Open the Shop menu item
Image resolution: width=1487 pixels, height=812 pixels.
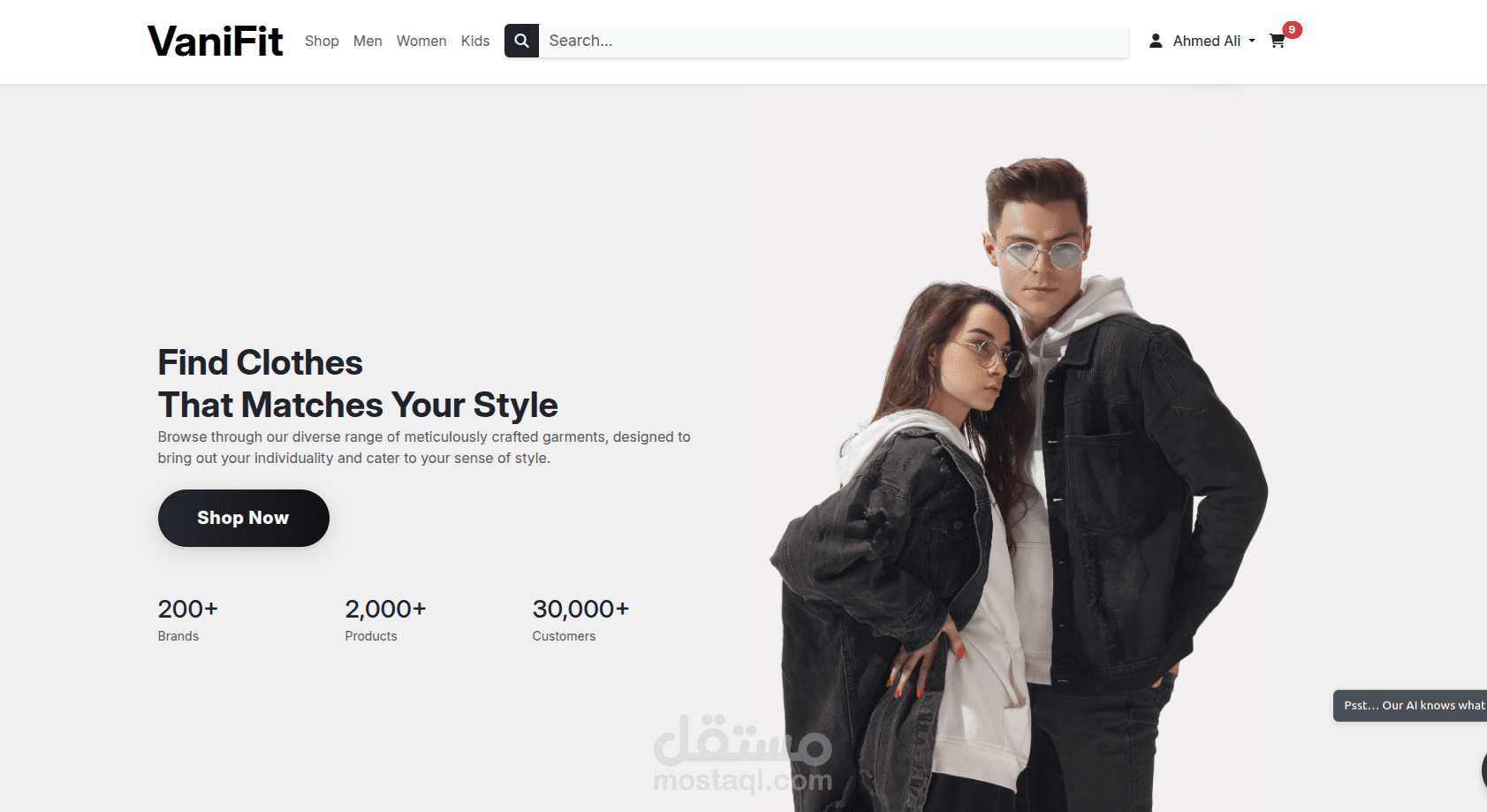(x=322, y=41)
